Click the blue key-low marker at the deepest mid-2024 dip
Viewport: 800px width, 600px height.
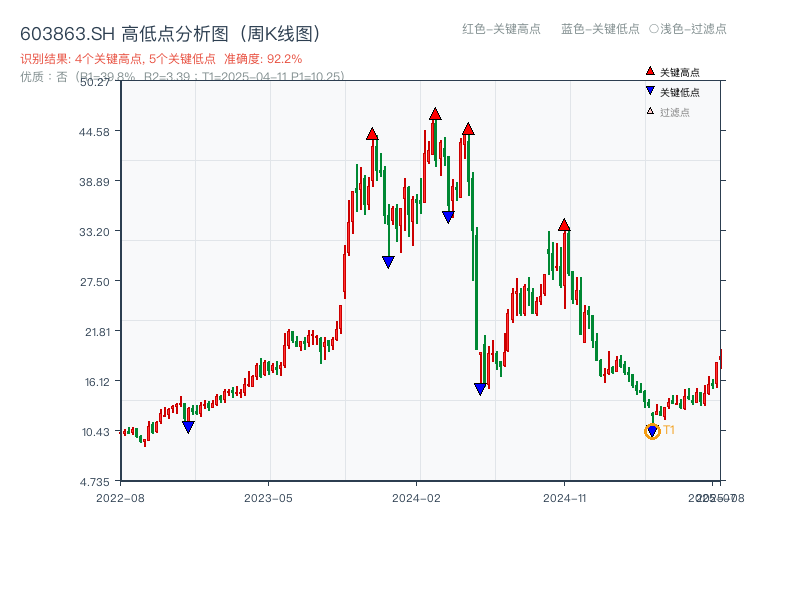point(480,387)
